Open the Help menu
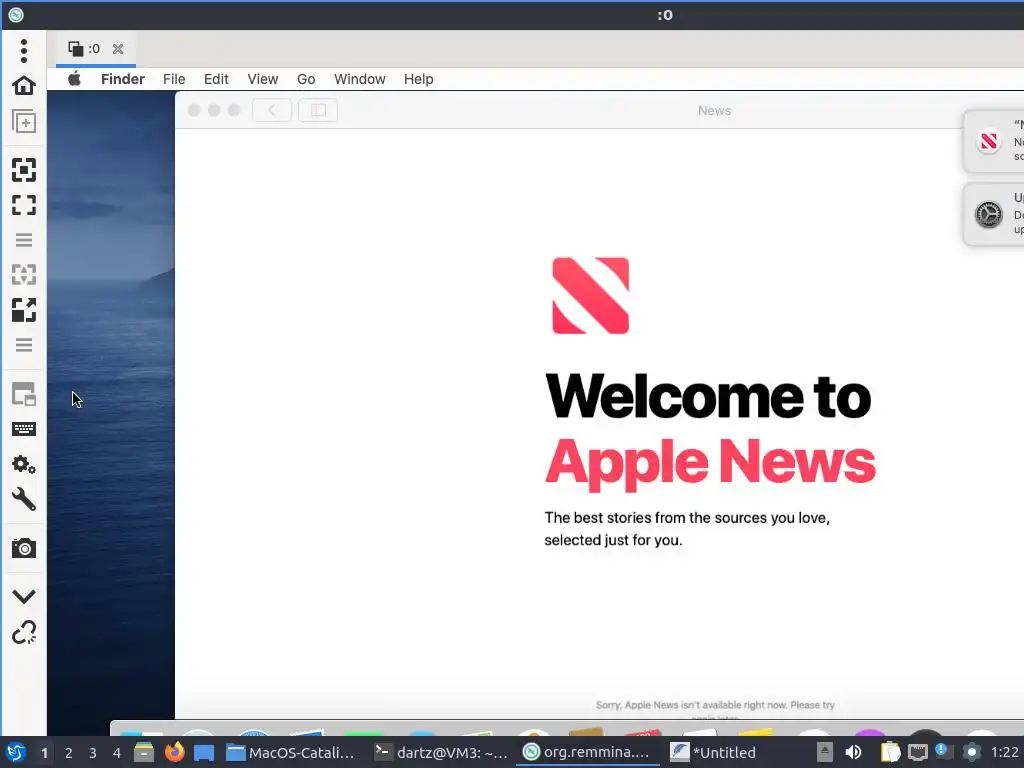Image resolution: width=1024 pixels, height=768 pixels. pos(419,79)
